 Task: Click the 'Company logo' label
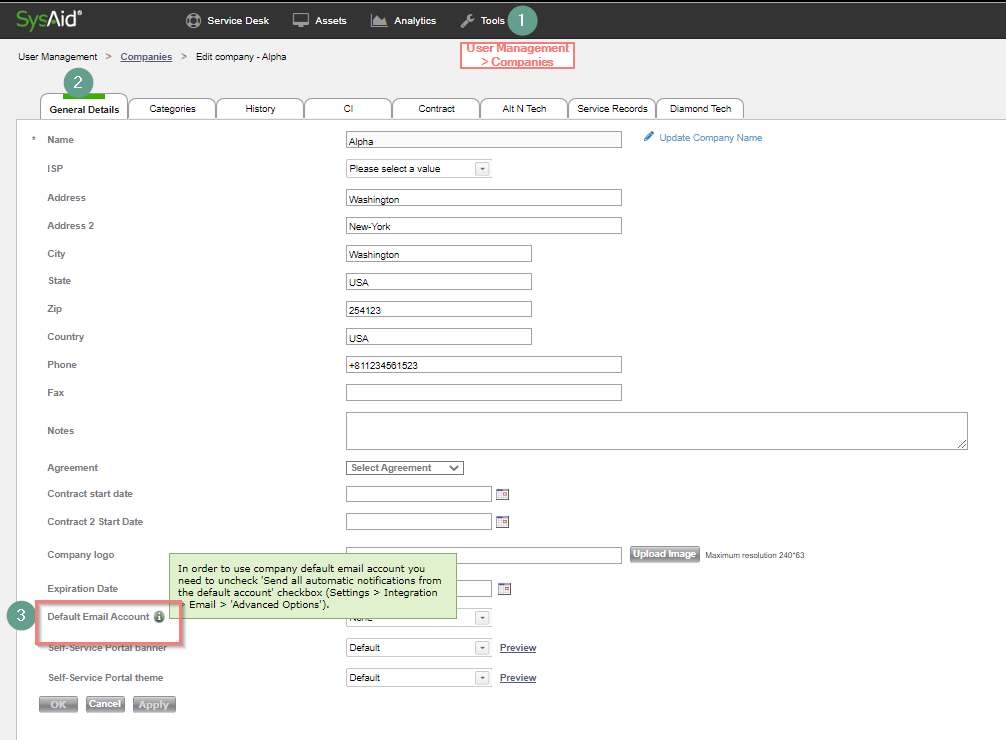click(x=81, y=555)
